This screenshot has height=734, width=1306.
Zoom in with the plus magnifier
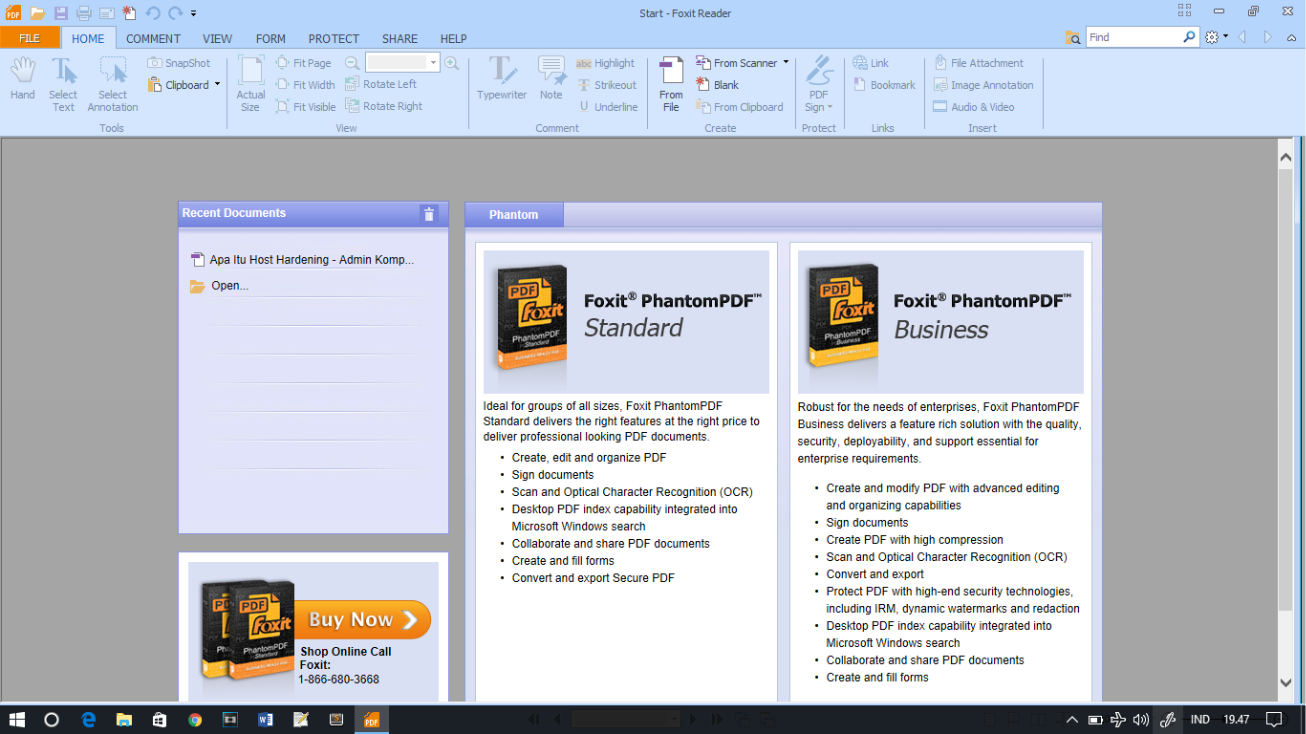(452, 63)
